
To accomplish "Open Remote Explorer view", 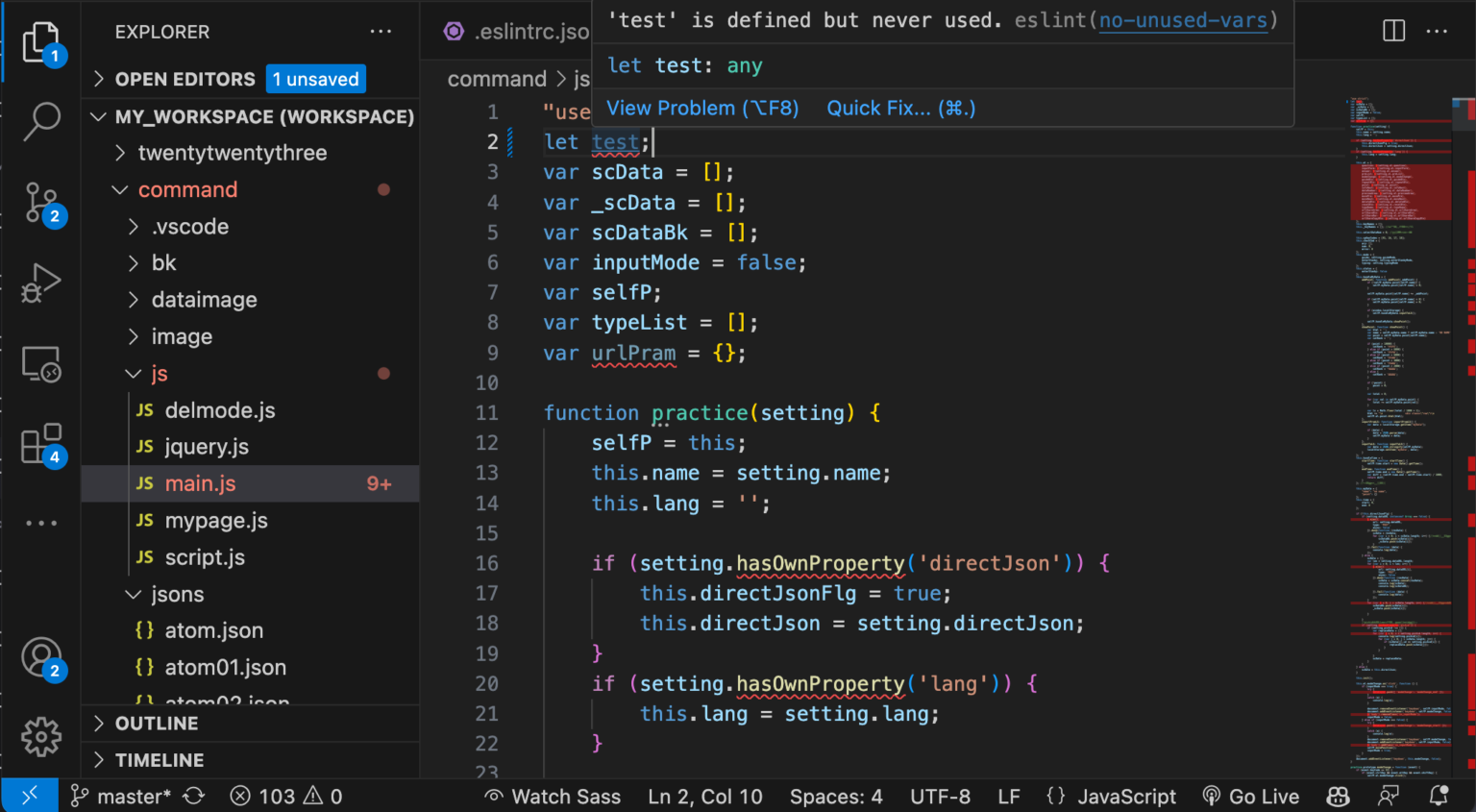I will click(41, 364).
